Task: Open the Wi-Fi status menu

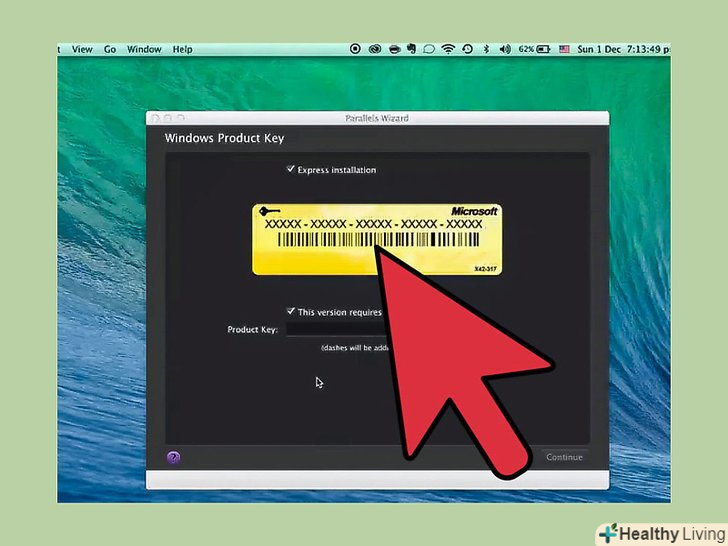Action: (448, 49)
